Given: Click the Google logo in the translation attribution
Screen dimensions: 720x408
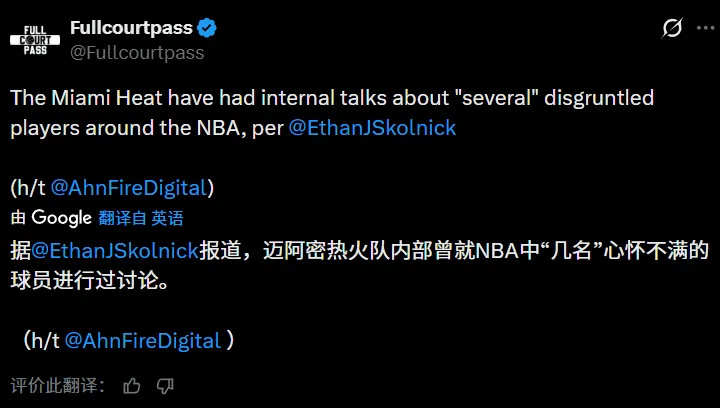Looking at the screenshot, I should click(61, 217).
